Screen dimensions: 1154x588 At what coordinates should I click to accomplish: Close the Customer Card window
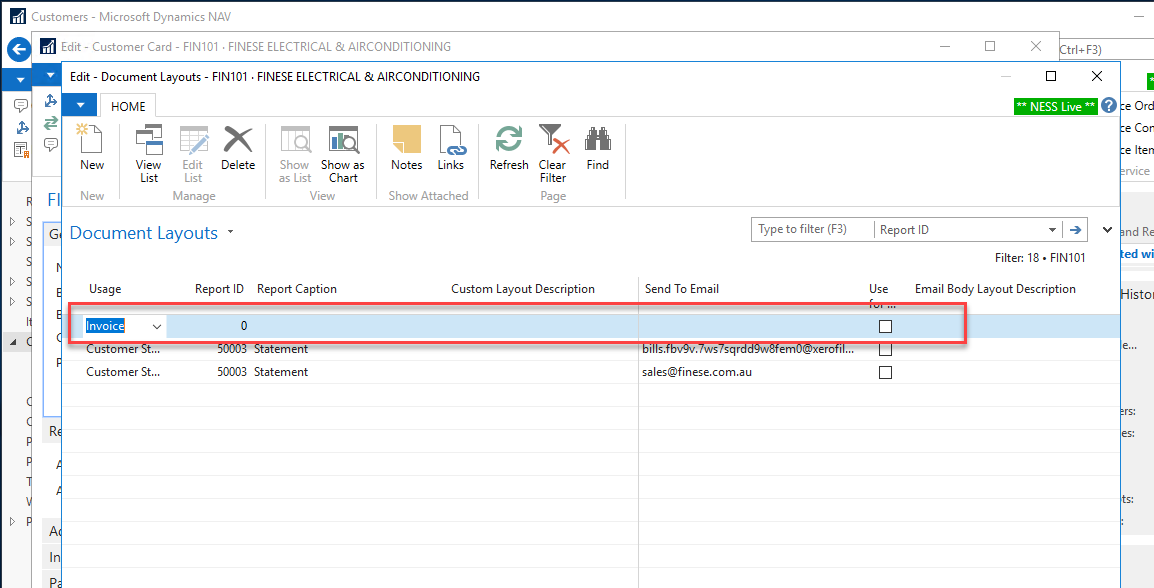point(1036,46)
